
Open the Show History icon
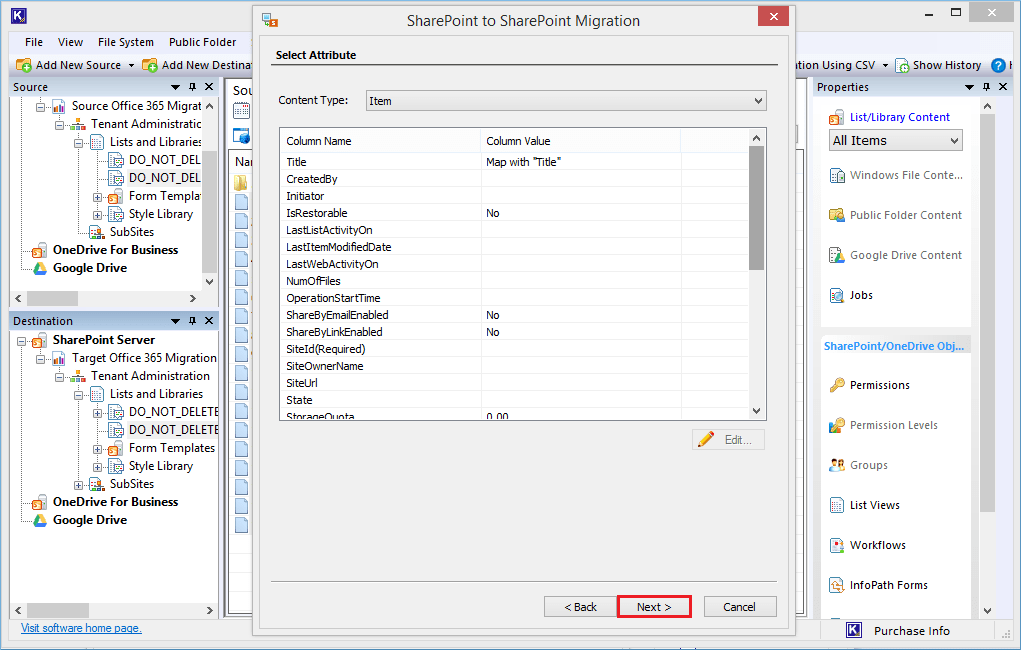click(902, 65)
